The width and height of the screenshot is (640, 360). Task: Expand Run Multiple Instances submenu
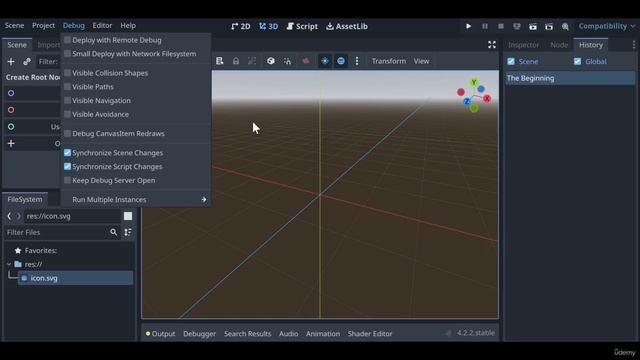(136, 200)
